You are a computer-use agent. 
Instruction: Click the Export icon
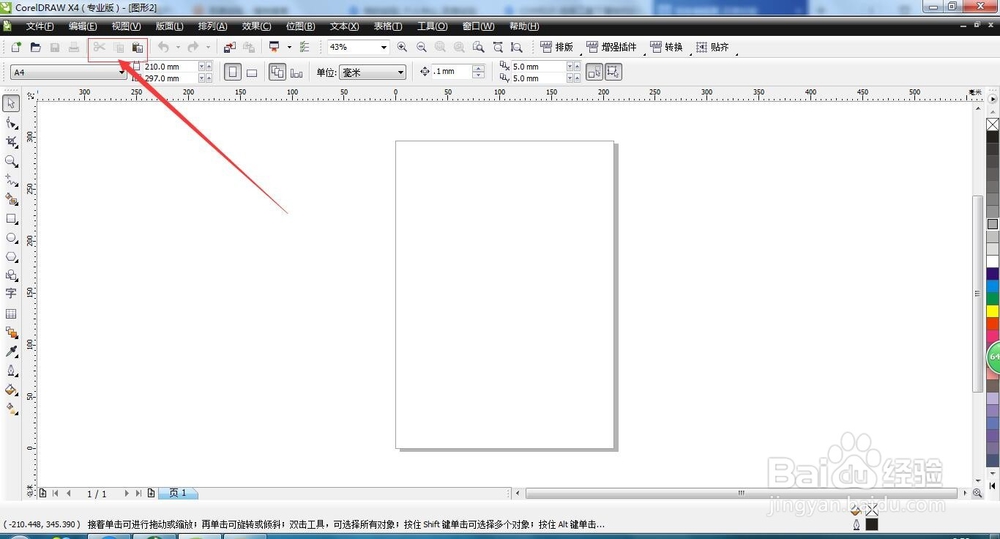(x=249, y=47)
